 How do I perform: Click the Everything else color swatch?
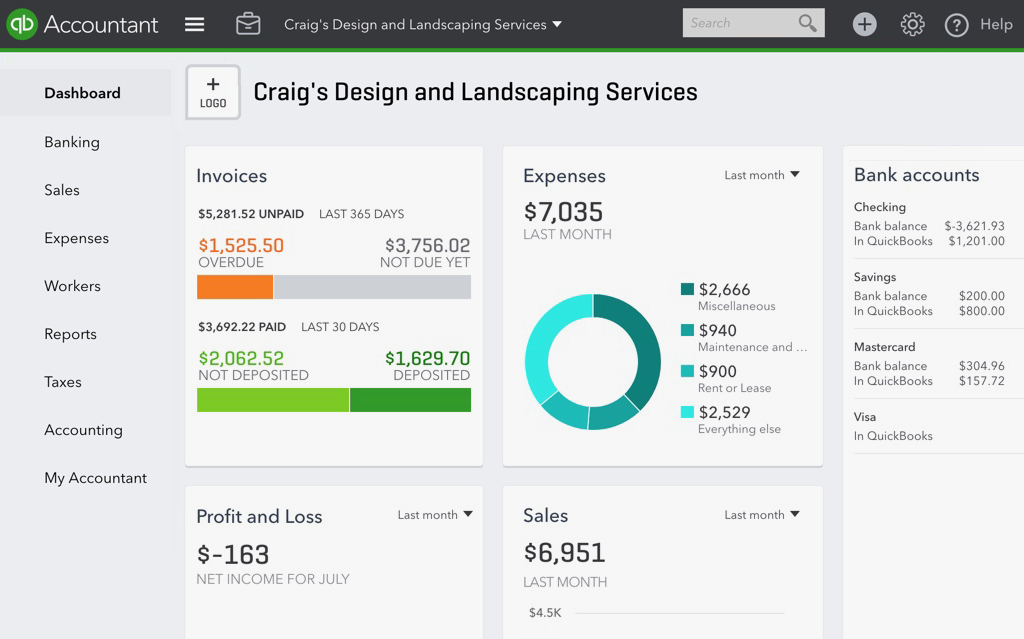687,412
